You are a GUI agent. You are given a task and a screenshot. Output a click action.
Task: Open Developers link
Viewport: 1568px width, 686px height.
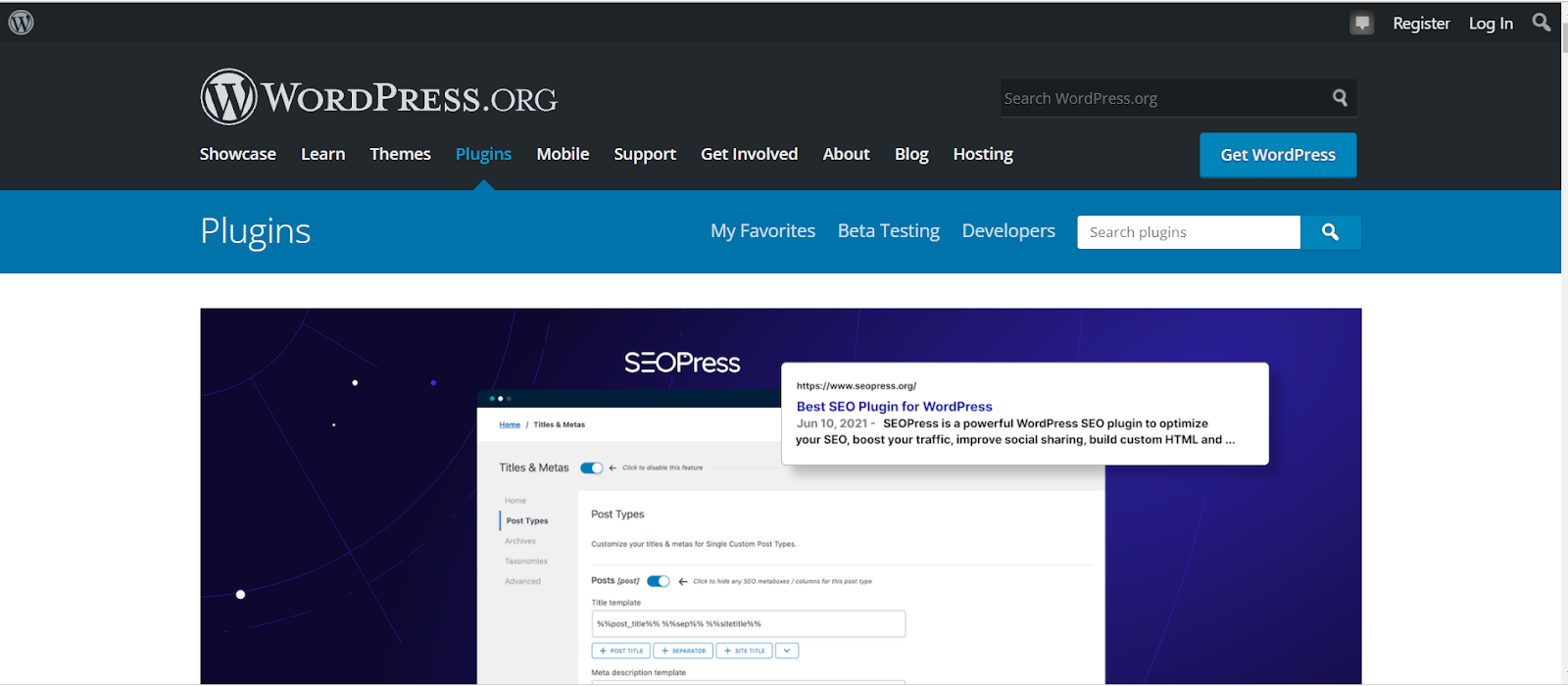click(1008, 231)
